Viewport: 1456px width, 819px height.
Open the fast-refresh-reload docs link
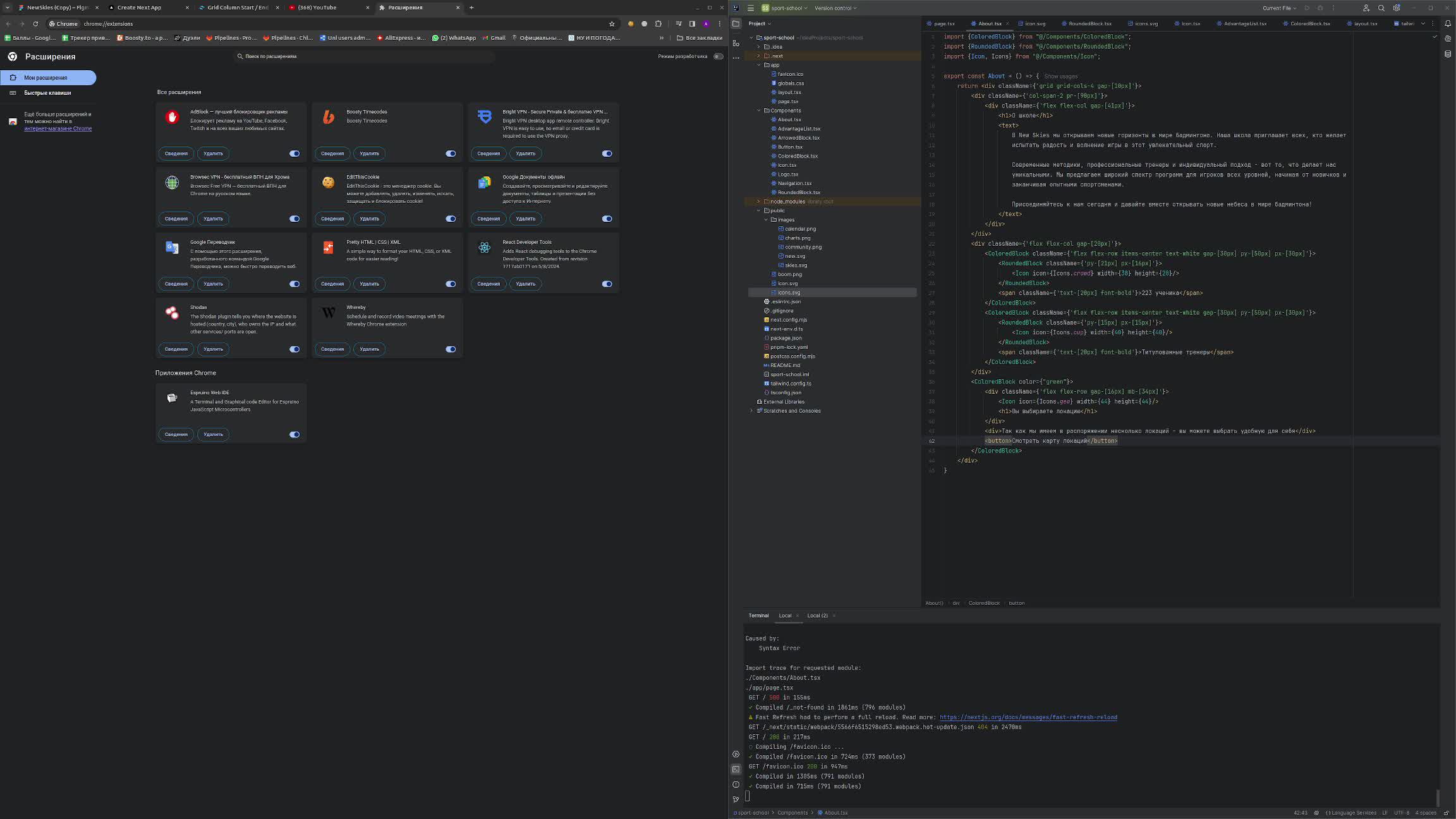[1028, 717]
